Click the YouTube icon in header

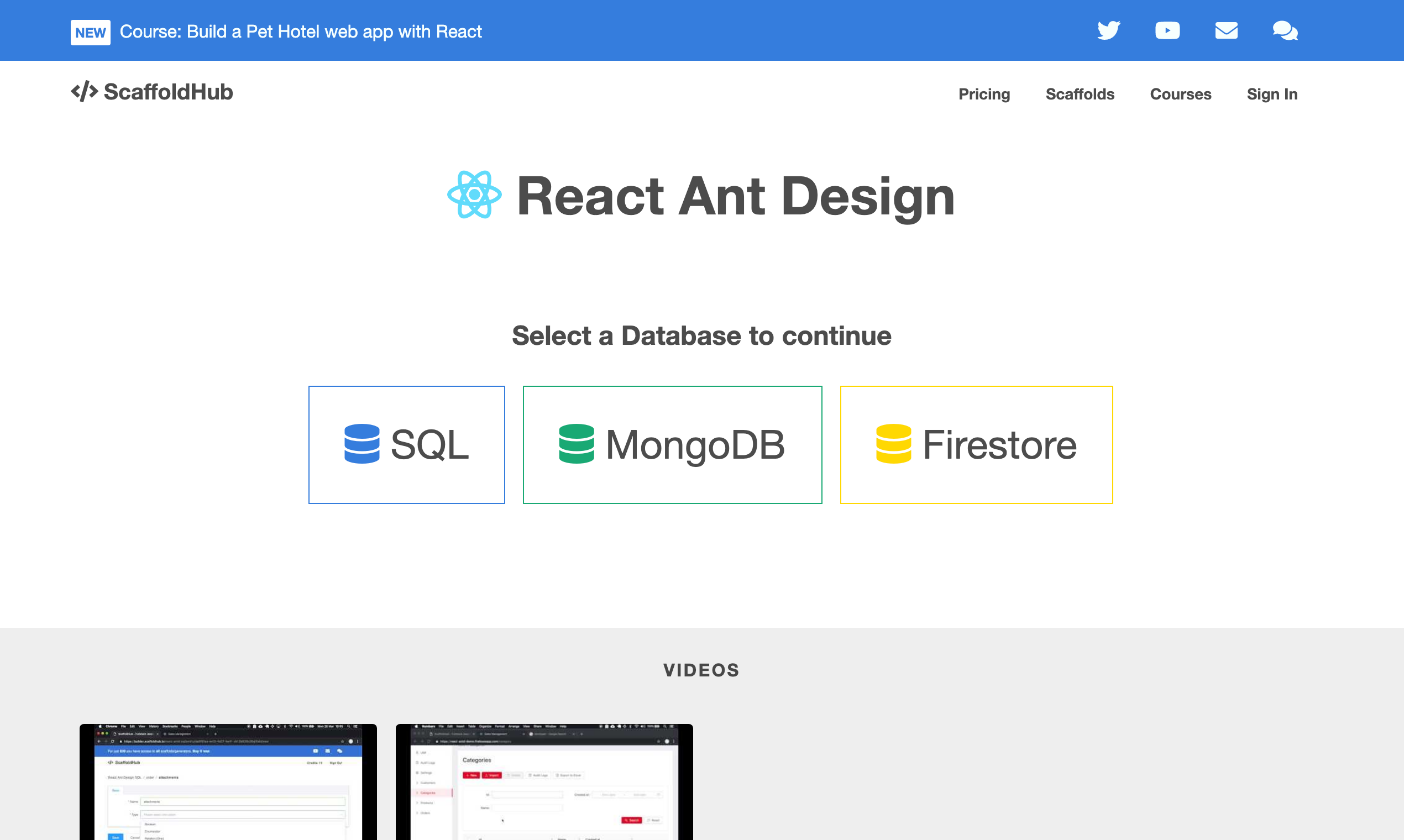tap(1167, 30)
